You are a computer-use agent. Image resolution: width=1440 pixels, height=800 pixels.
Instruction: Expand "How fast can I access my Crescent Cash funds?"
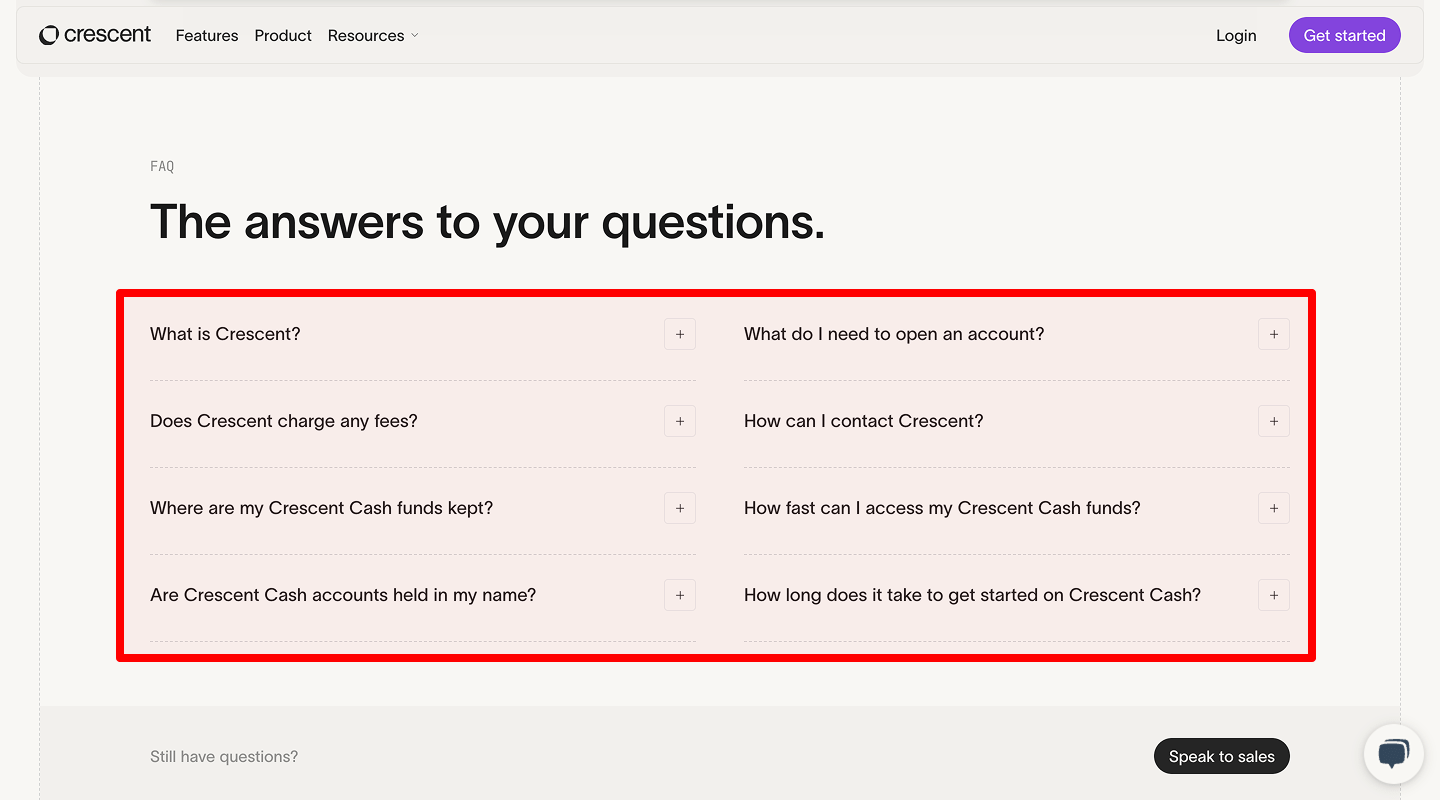coord(1273,508)
